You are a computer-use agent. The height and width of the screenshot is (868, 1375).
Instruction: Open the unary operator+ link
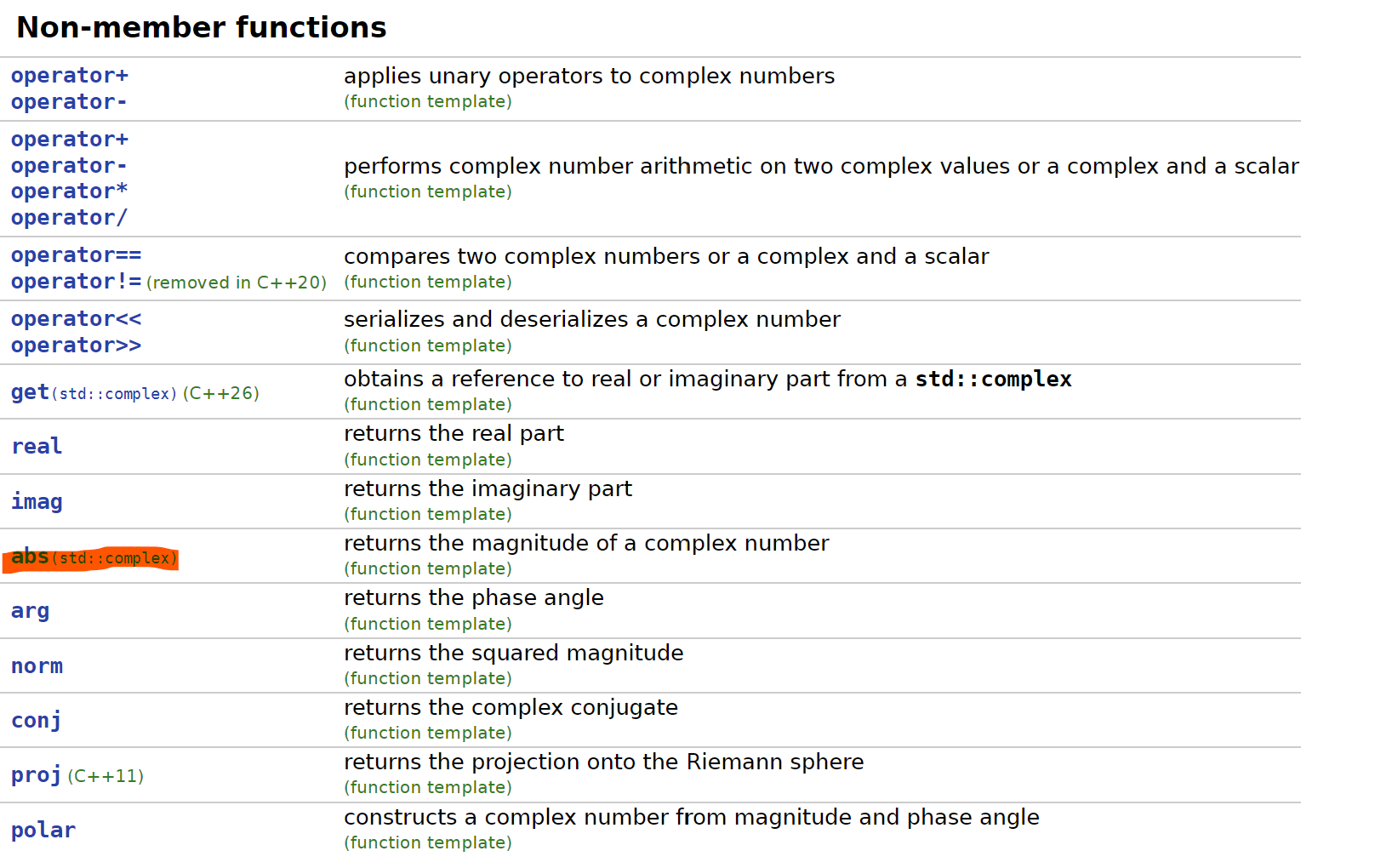(x=69, y=76)
